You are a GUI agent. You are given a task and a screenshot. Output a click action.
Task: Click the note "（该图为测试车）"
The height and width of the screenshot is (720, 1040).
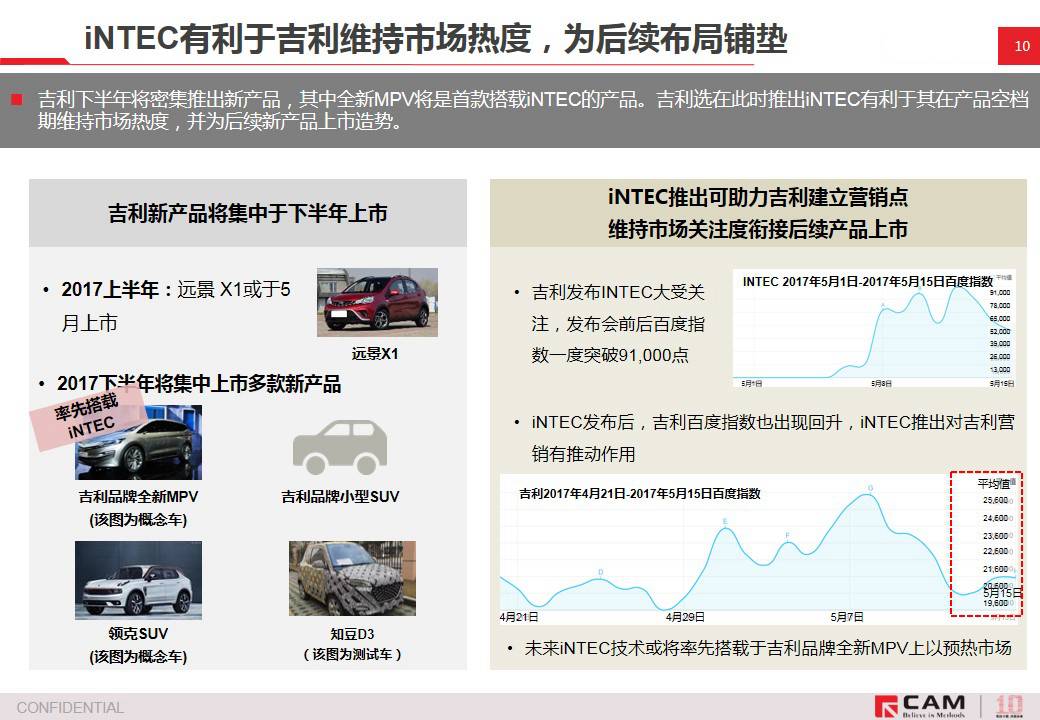click(x=352, y=654)
